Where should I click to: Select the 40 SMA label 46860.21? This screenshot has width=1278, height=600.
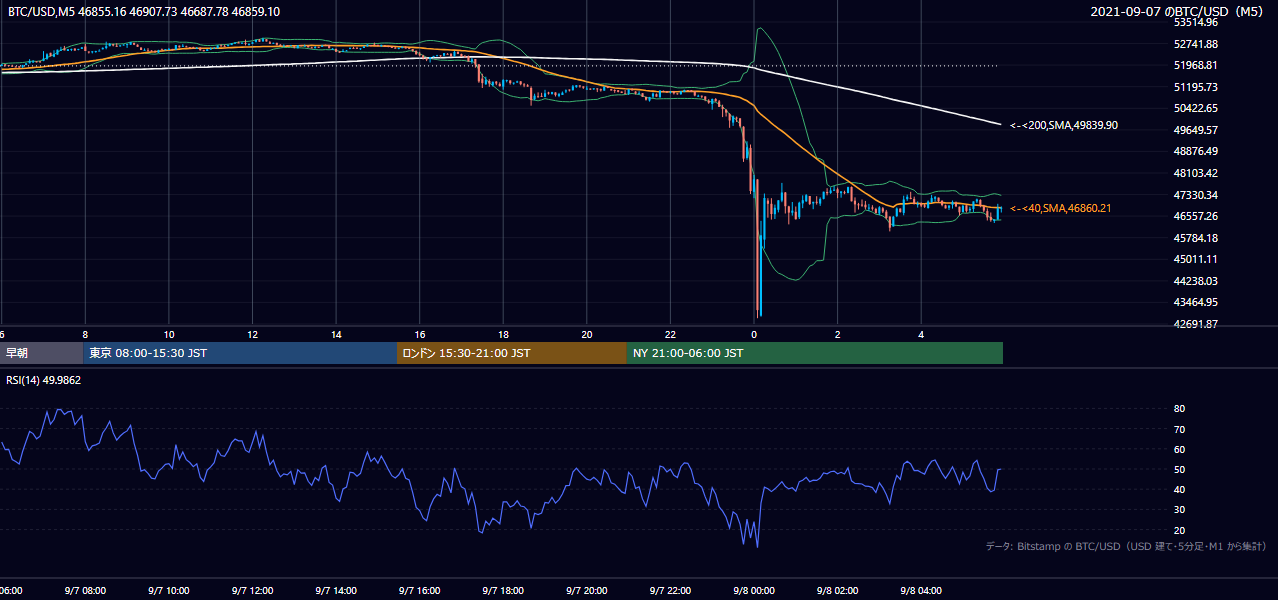click(1060, 208)
